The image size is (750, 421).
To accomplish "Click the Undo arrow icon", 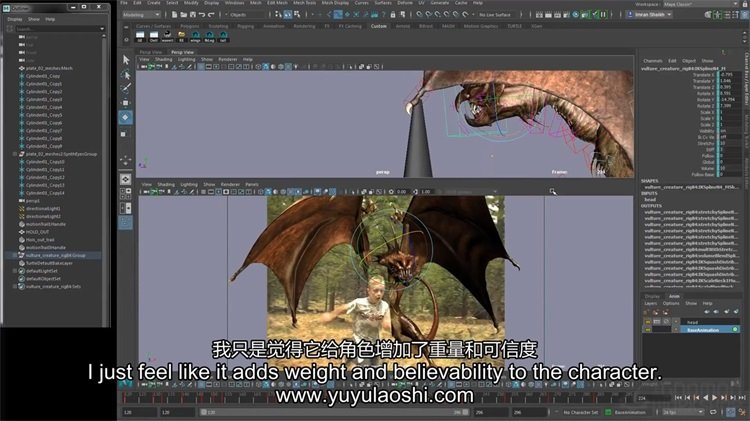I will (x=202, y=15).
